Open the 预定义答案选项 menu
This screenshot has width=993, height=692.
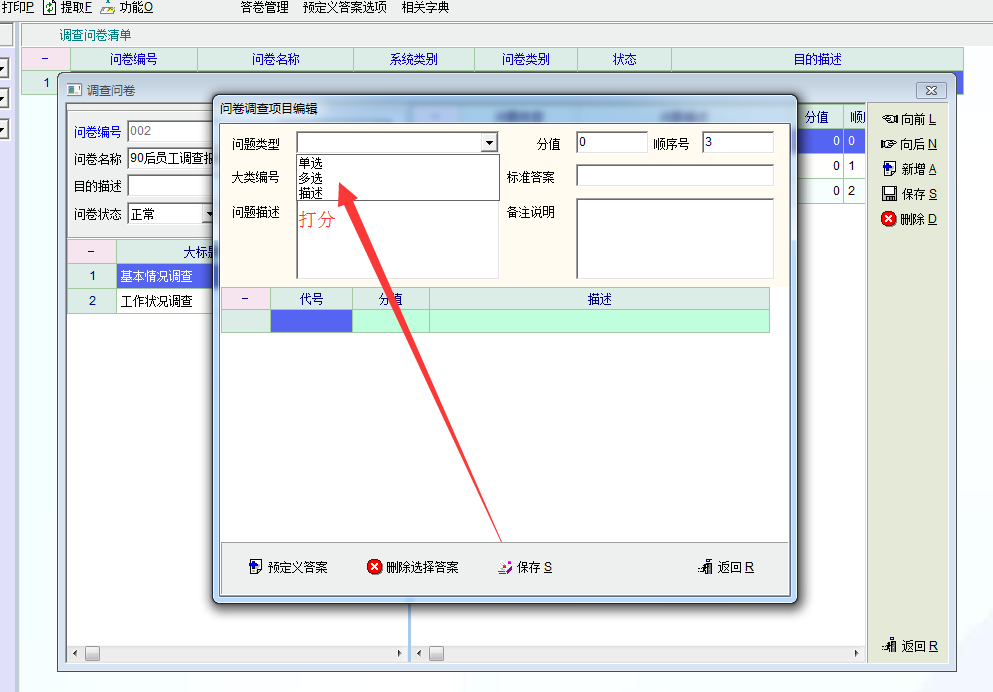[x=344, y=8]
